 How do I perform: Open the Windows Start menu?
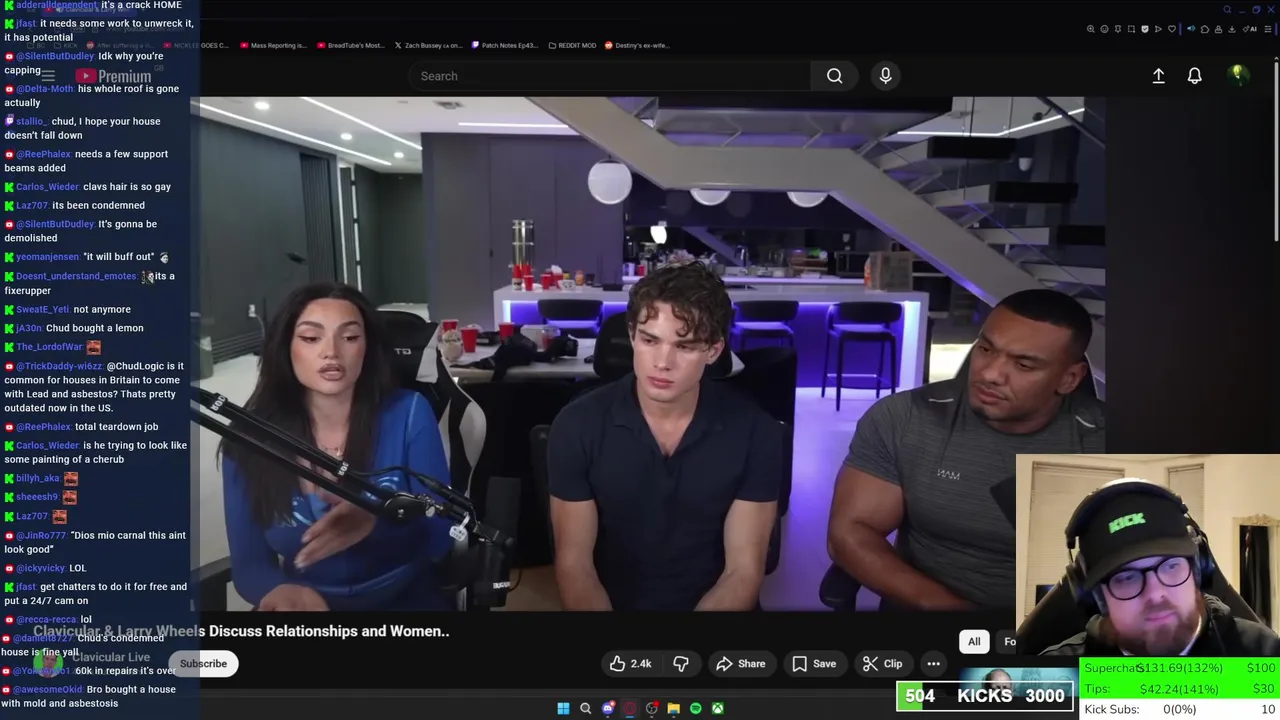(563, 708)
